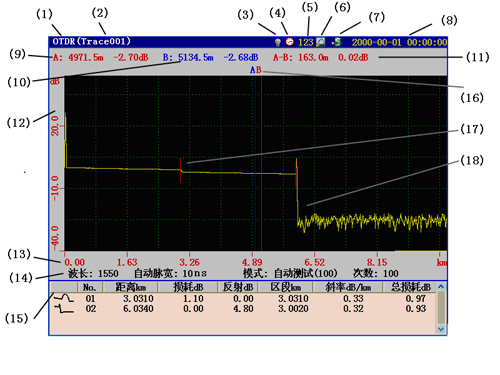Image resolution: width=500 pixels, height=375 pixels.
Task: Click the OTDR(Trace001) title text
Action: click(x=92, y=41)
